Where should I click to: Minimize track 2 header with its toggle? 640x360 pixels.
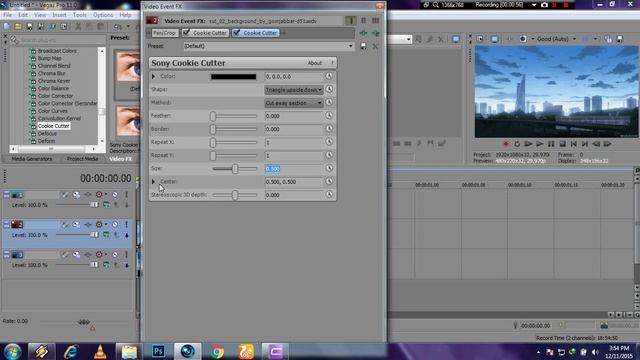[x=6, y=224]
